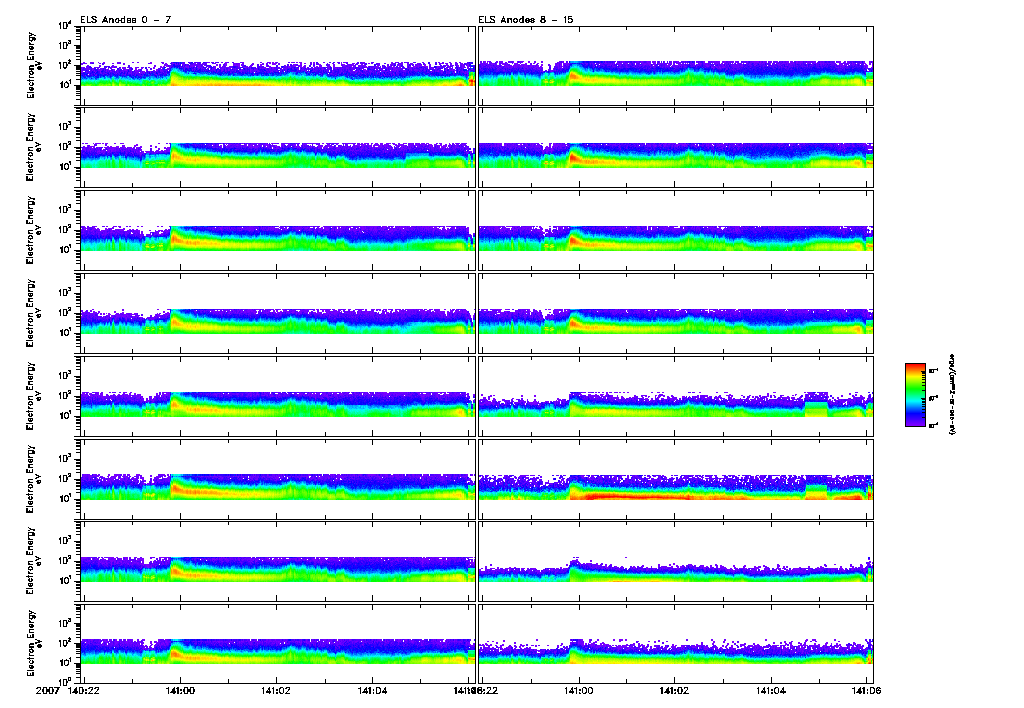This screenshot has height=708, width=1024.
Task: Click the "141:04" tick label under anodes 8-15
Action: coord(771,690)
